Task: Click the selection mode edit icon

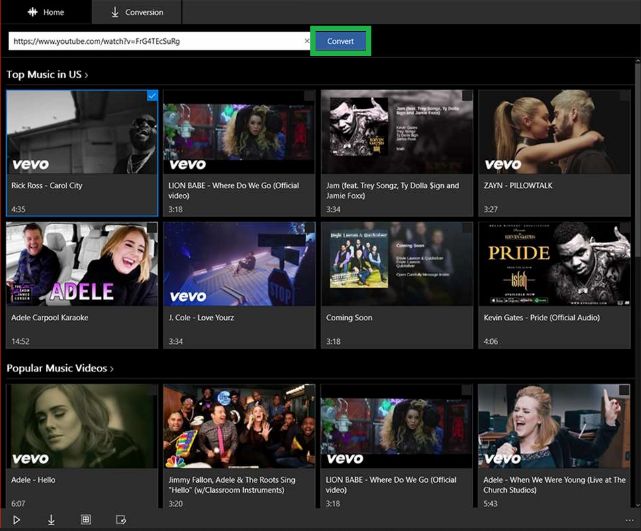Action: (x=121, y=520)
